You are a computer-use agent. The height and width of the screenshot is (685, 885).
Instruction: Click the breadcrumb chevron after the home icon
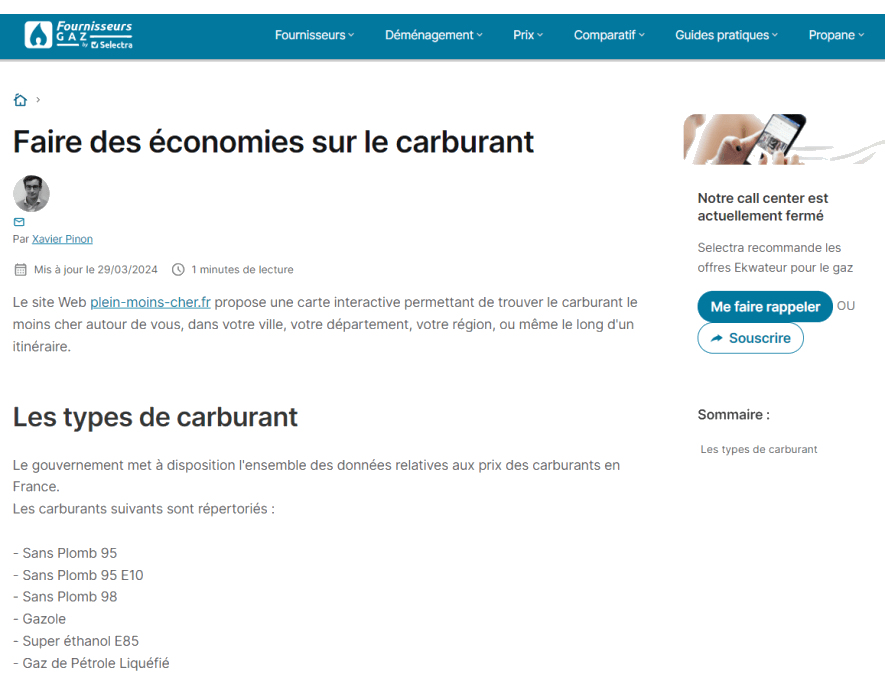(38, 100)
